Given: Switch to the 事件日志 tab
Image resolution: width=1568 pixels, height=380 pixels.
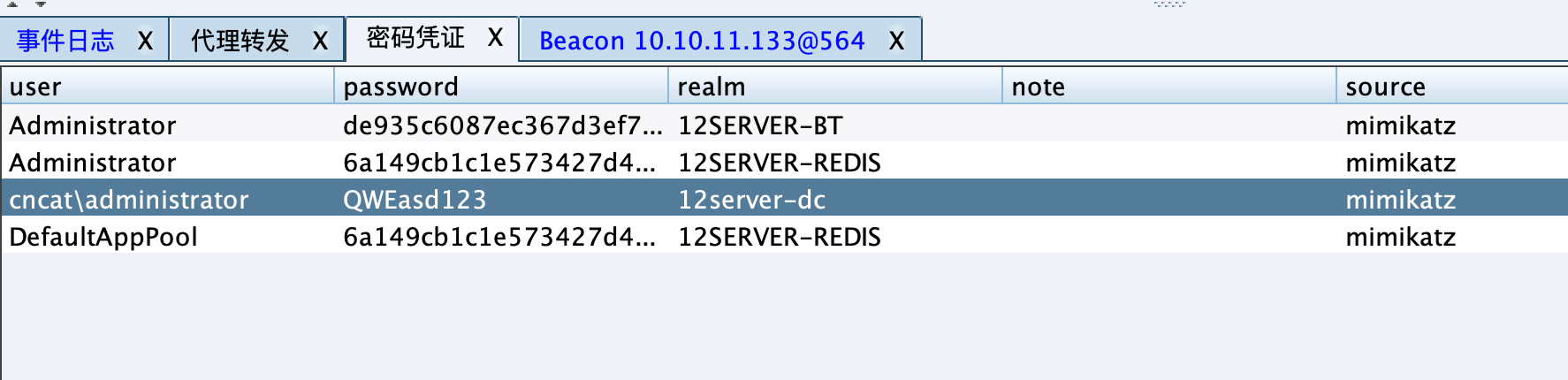Looking at the screenshot, I should point(66,41).
